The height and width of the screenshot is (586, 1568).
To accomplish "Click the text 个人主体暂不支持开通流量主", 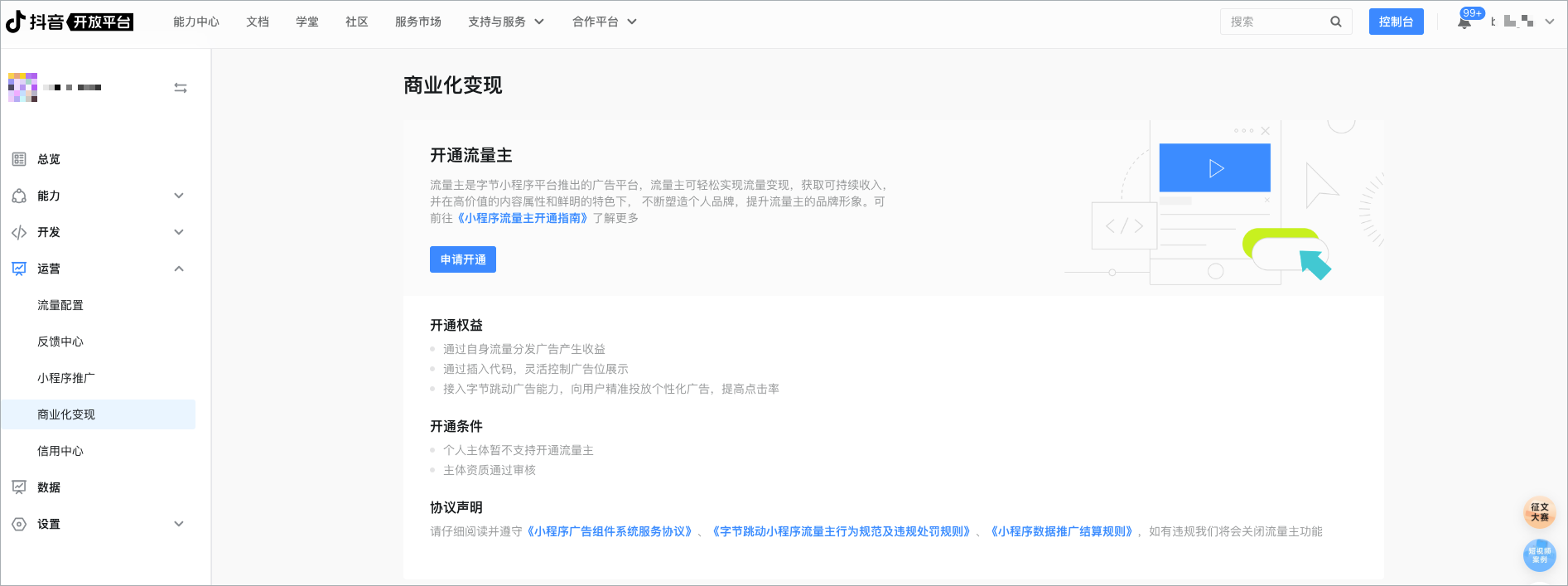I will (x=519, y=450).
